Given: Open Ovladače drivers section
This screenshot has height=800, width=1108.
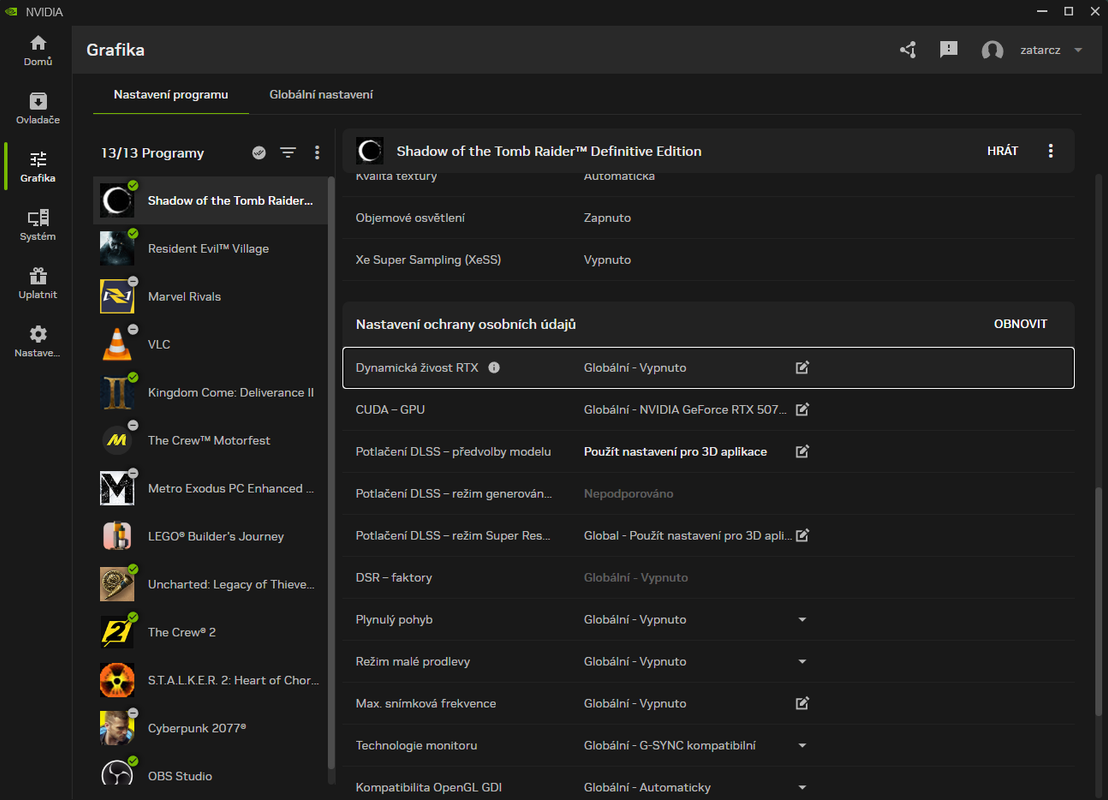Looking at the screenshot, I should 37,109.
